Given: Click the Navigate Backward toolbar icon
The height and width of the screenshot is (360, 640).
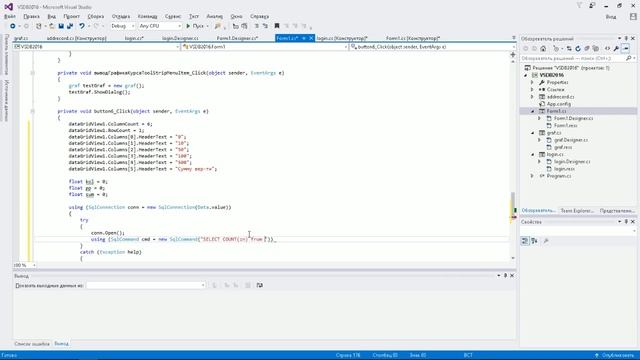Looking at the screenshot, I should point(13,26).
